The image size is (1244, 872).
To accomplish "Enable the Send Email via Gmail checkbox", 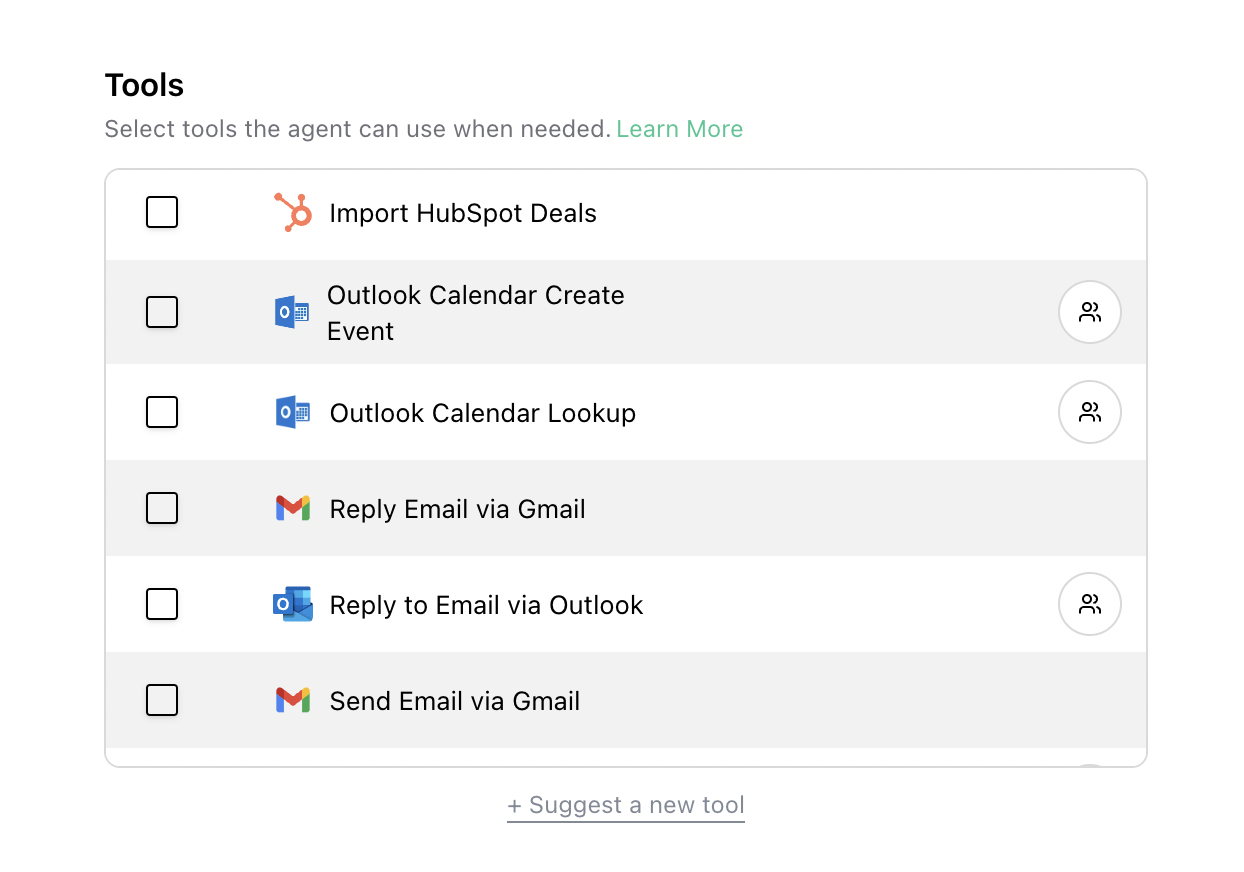I will [162, 700].
